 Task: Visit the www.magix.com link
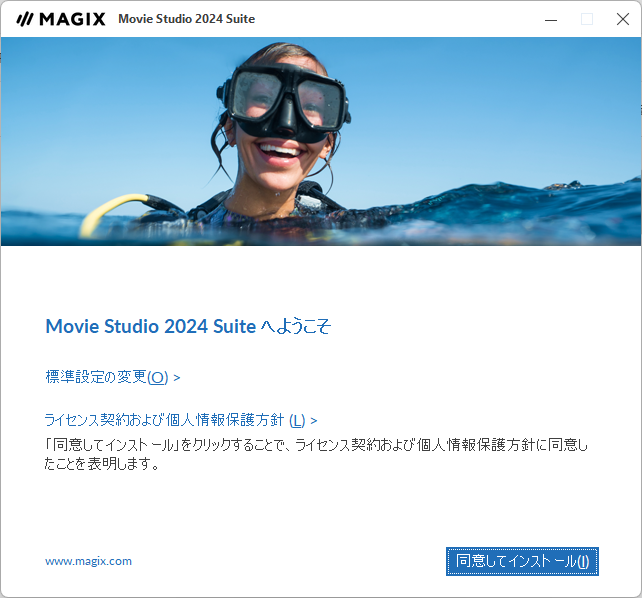point(88,561)
